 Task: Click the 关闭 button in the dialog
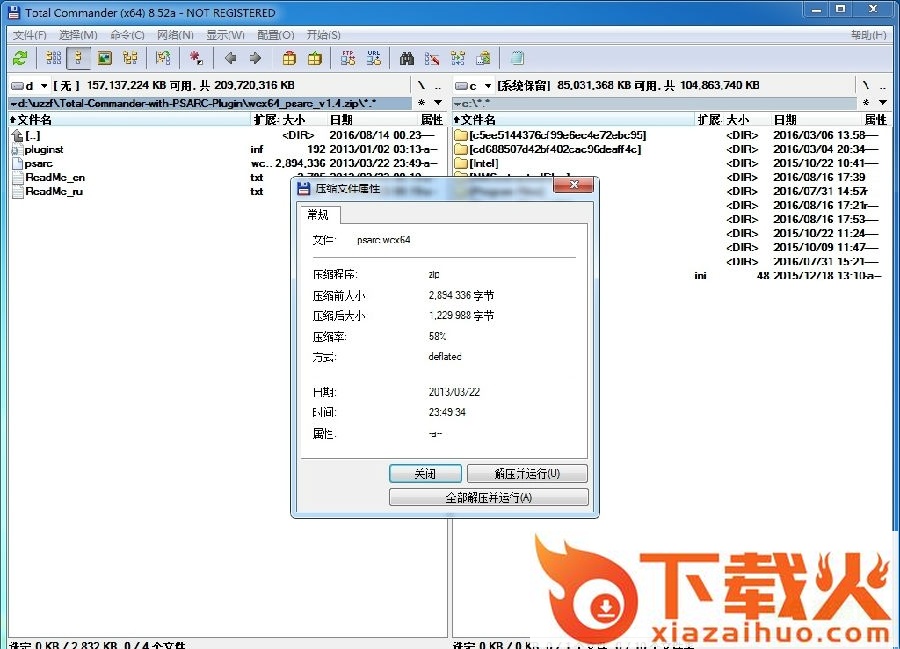click(x=425, y=474)
